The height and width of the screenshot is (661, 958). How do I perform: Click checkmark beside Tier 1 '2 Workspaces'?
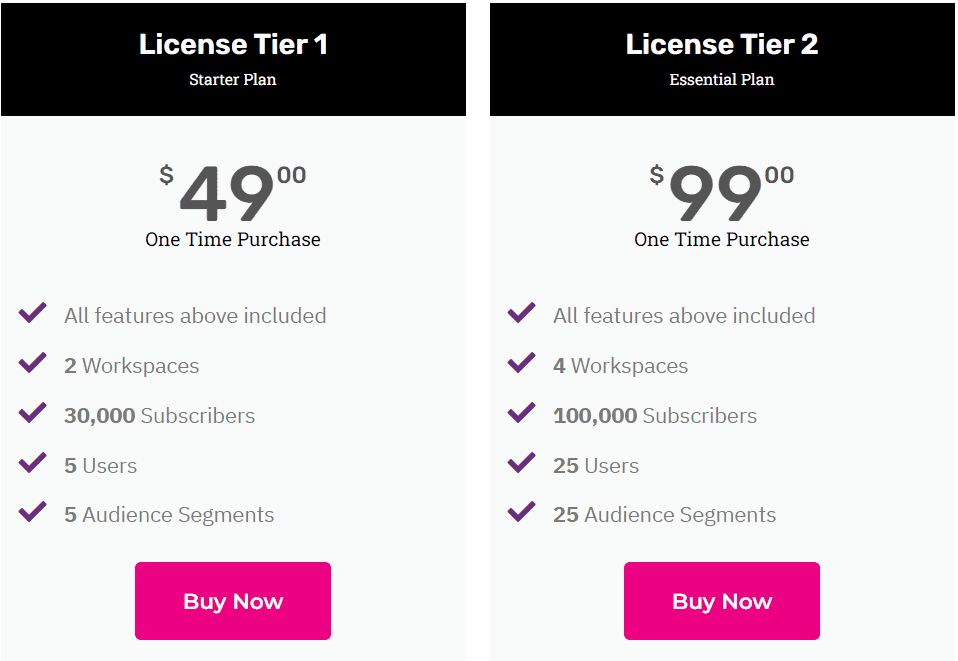click(33, 363)
